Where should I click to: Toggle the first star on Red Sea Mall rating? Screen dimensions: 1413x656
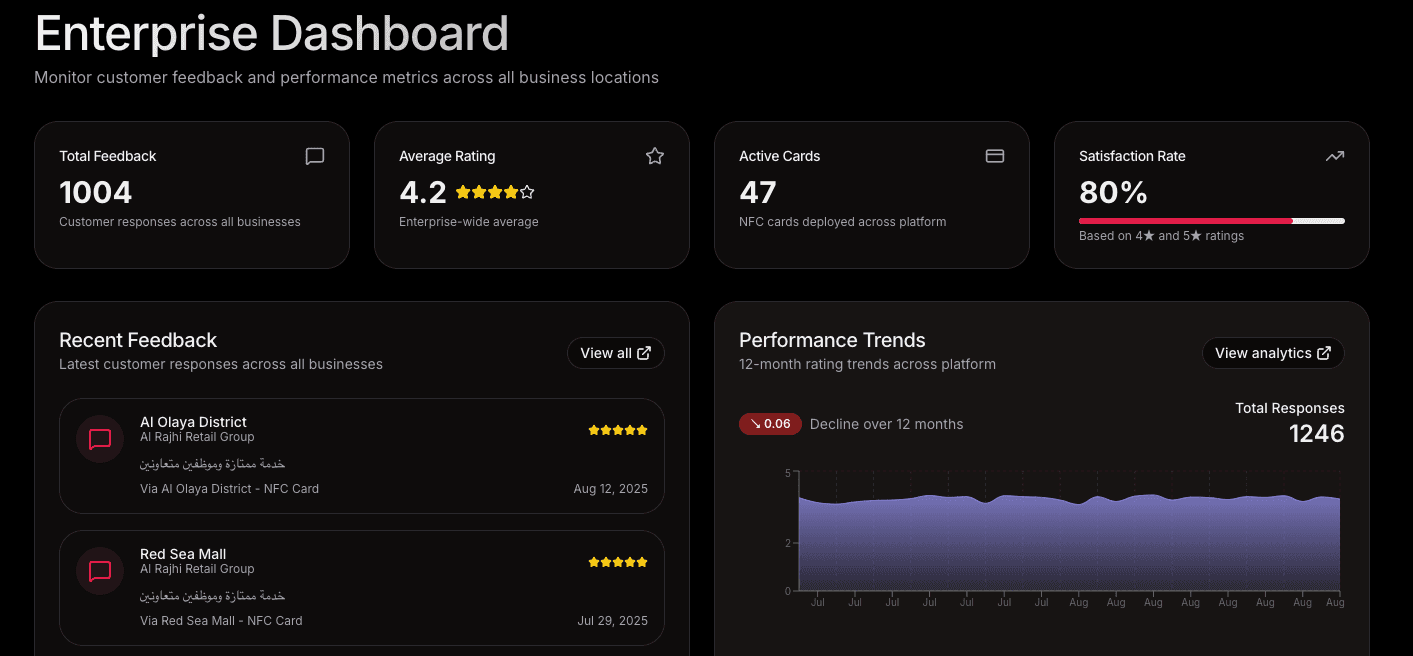593,561
